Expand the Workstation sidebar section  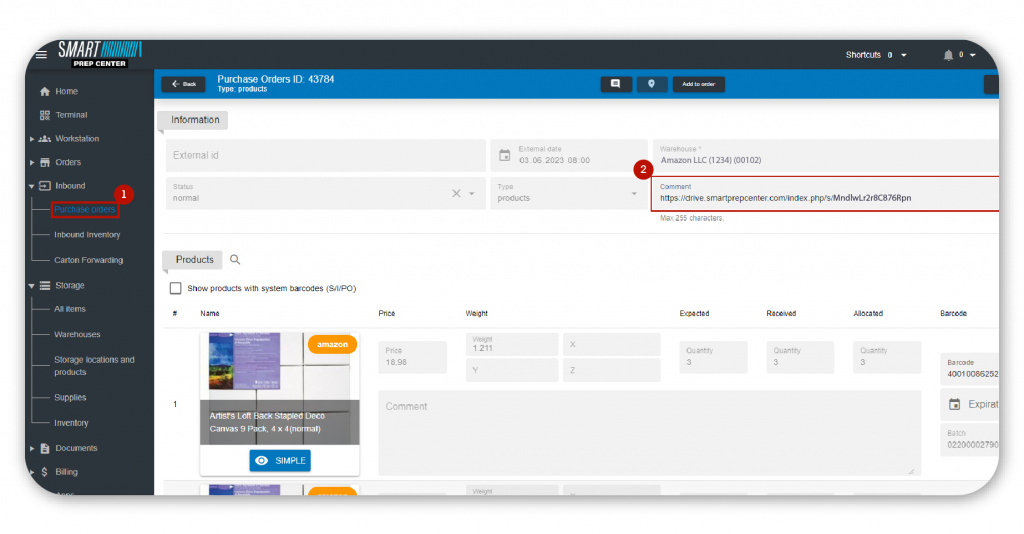click(x=32, y=139)
